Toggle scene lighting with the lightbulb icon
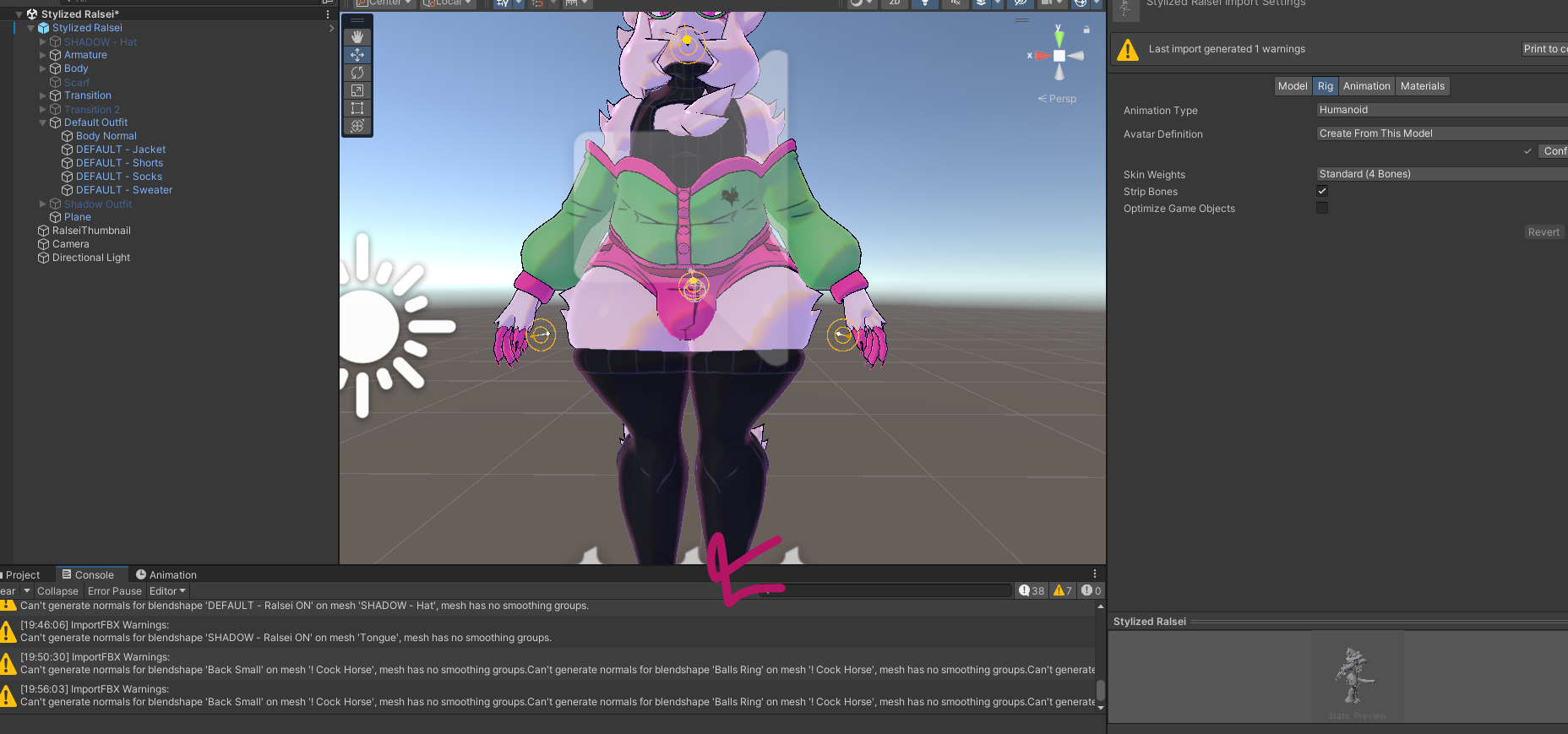 click(925, 3)
